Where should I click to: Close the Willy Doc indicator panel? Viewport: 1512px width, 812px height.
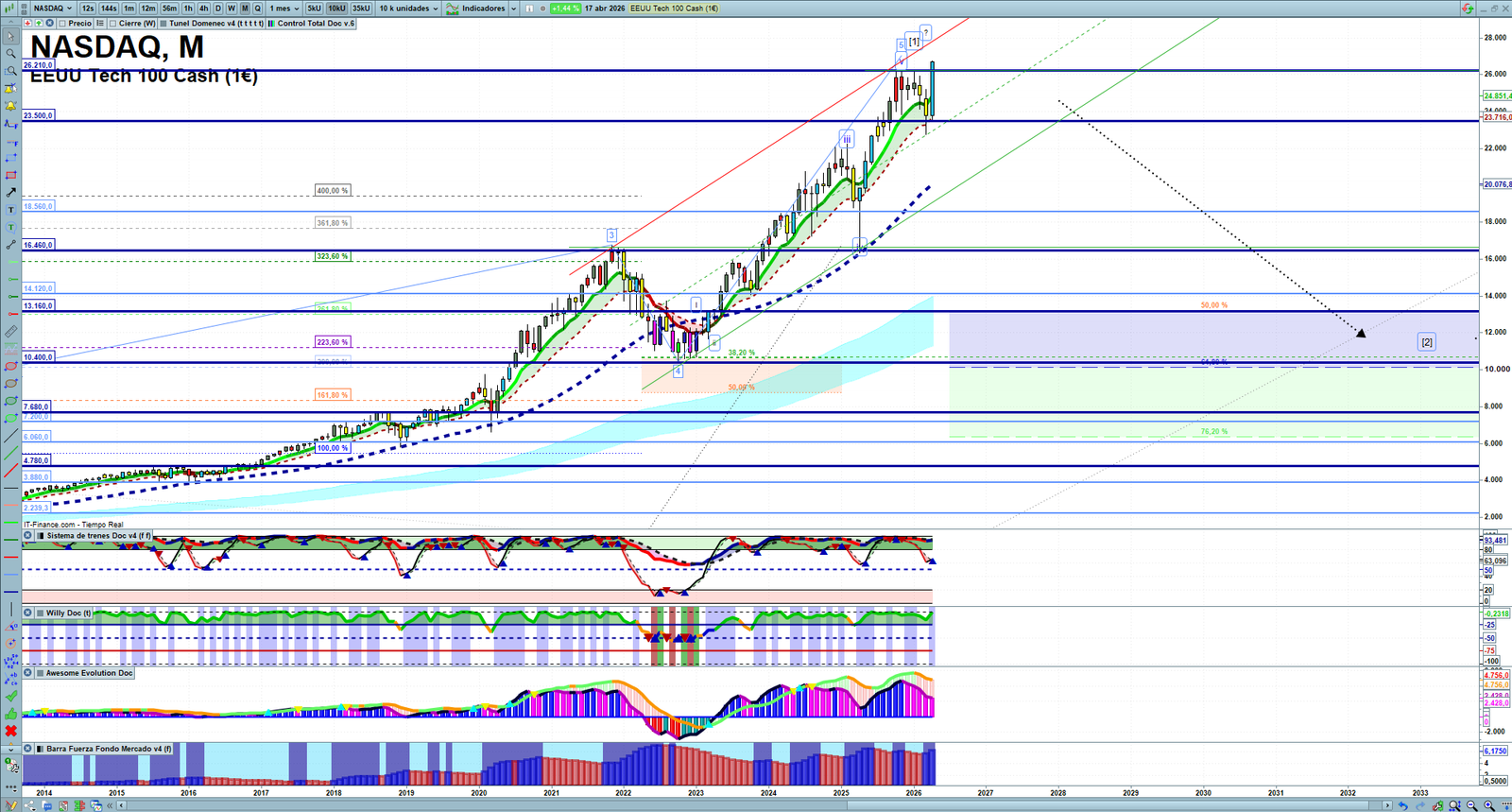click(28, 613)
